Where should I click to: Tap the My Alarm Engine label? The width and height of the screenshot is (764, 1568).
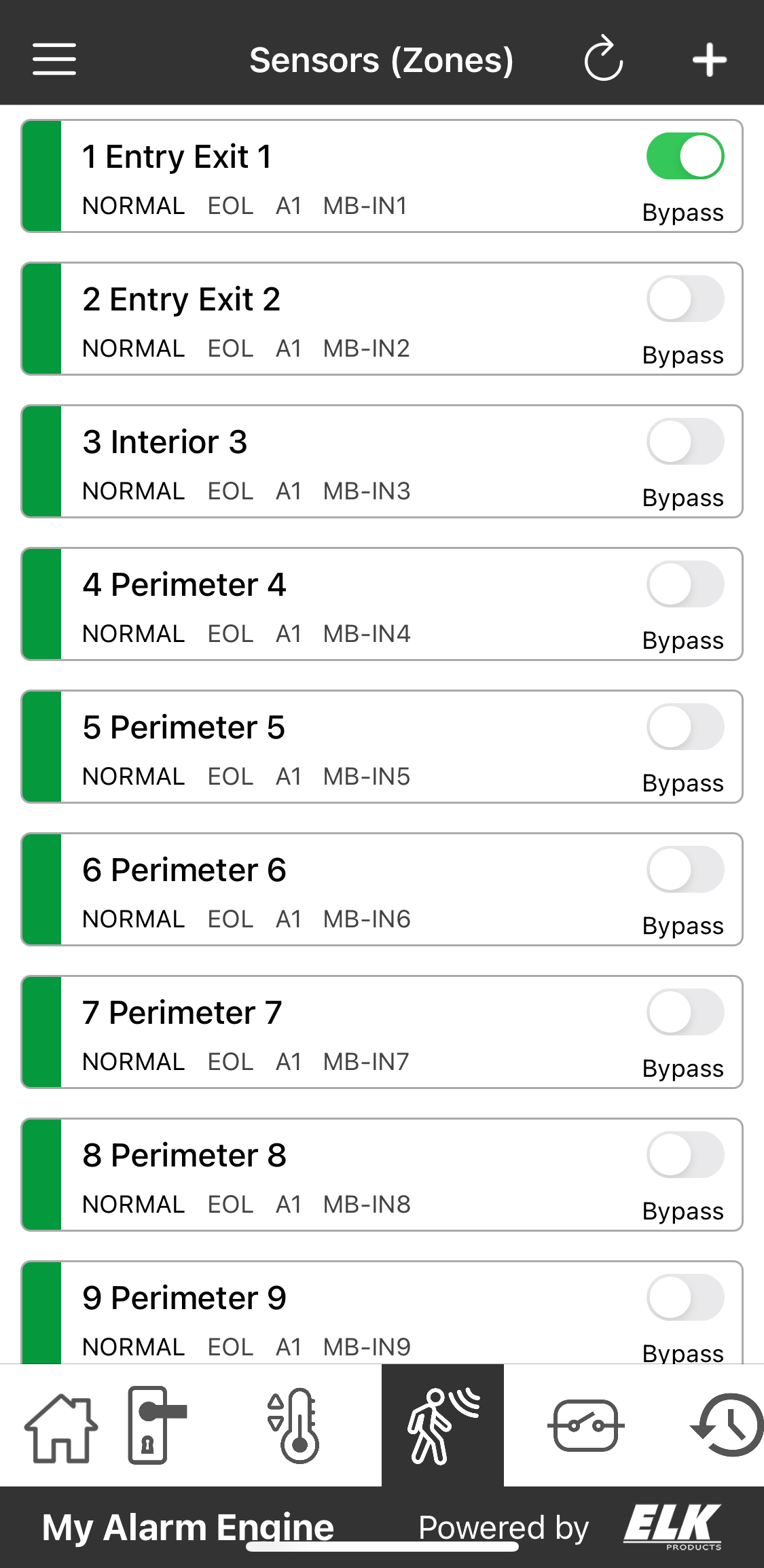(x=188, y=1527)
